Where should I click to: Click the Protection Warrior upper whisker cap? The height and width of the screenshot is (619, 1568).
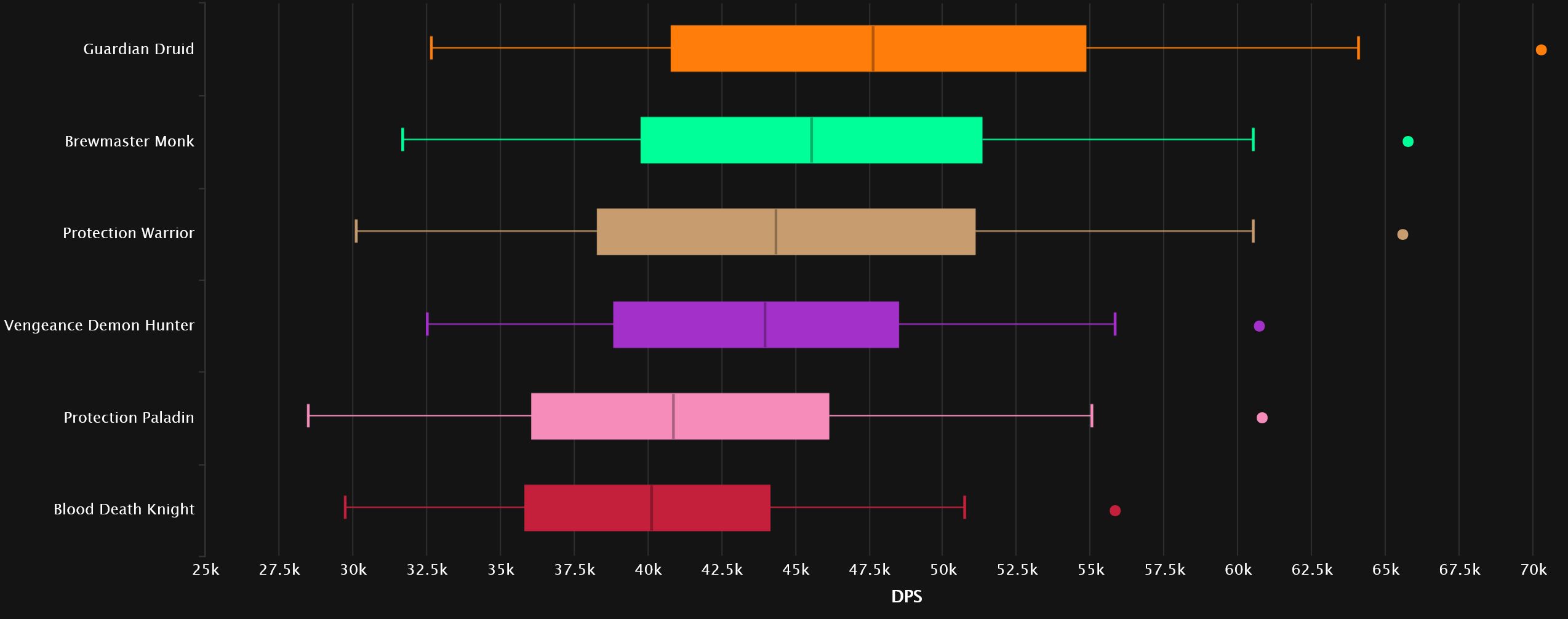[1253, 231]
